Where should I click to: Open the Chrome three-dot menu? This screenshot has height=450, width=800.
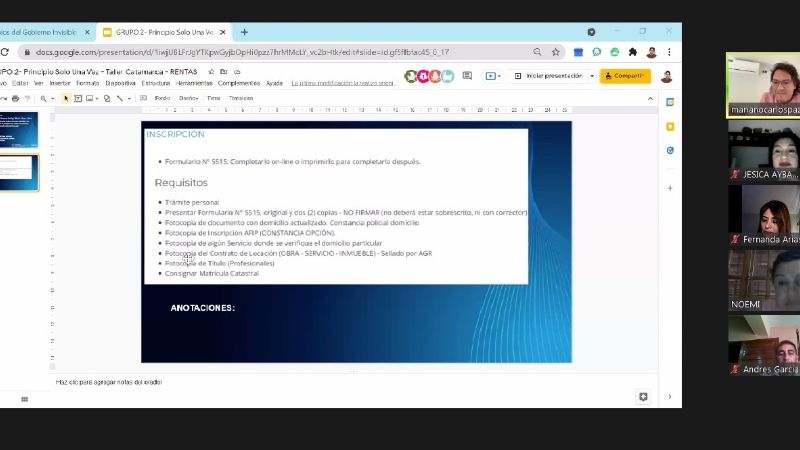coord(669,52)
